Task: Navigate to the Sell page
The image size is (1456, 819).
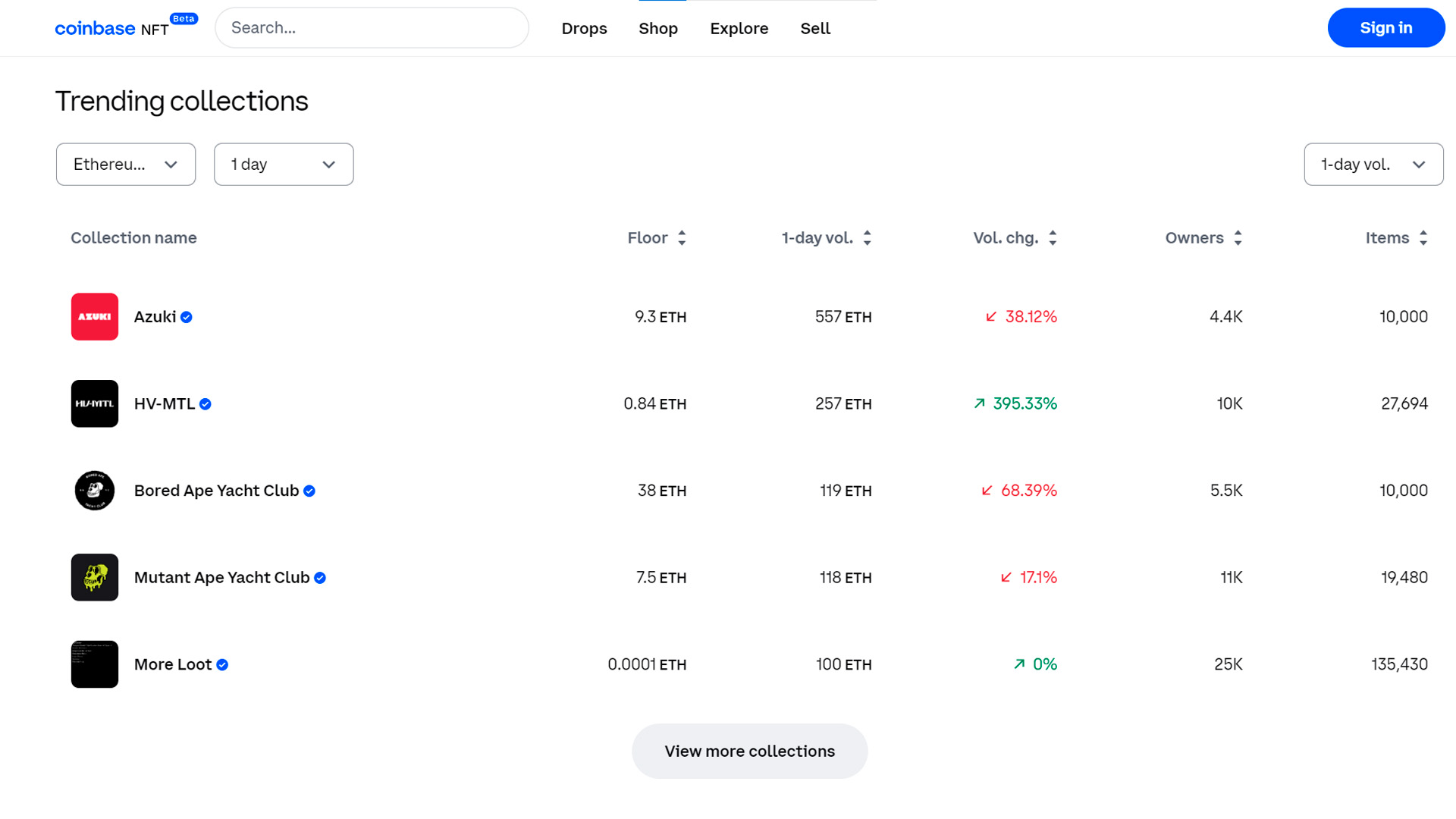Action: pos(815,28)
